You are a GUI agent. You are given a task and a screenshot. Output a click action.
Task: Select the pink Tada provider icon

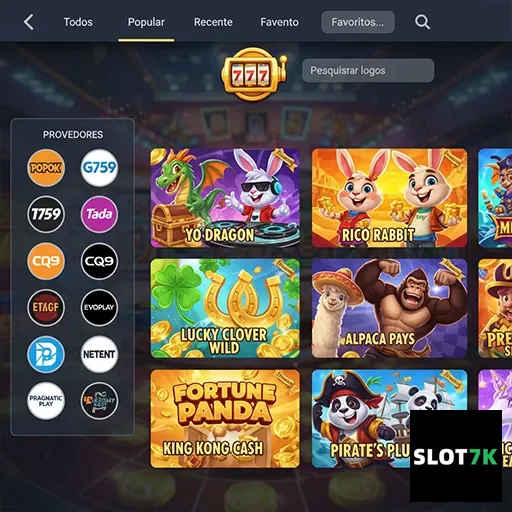(x=99, y=214)
